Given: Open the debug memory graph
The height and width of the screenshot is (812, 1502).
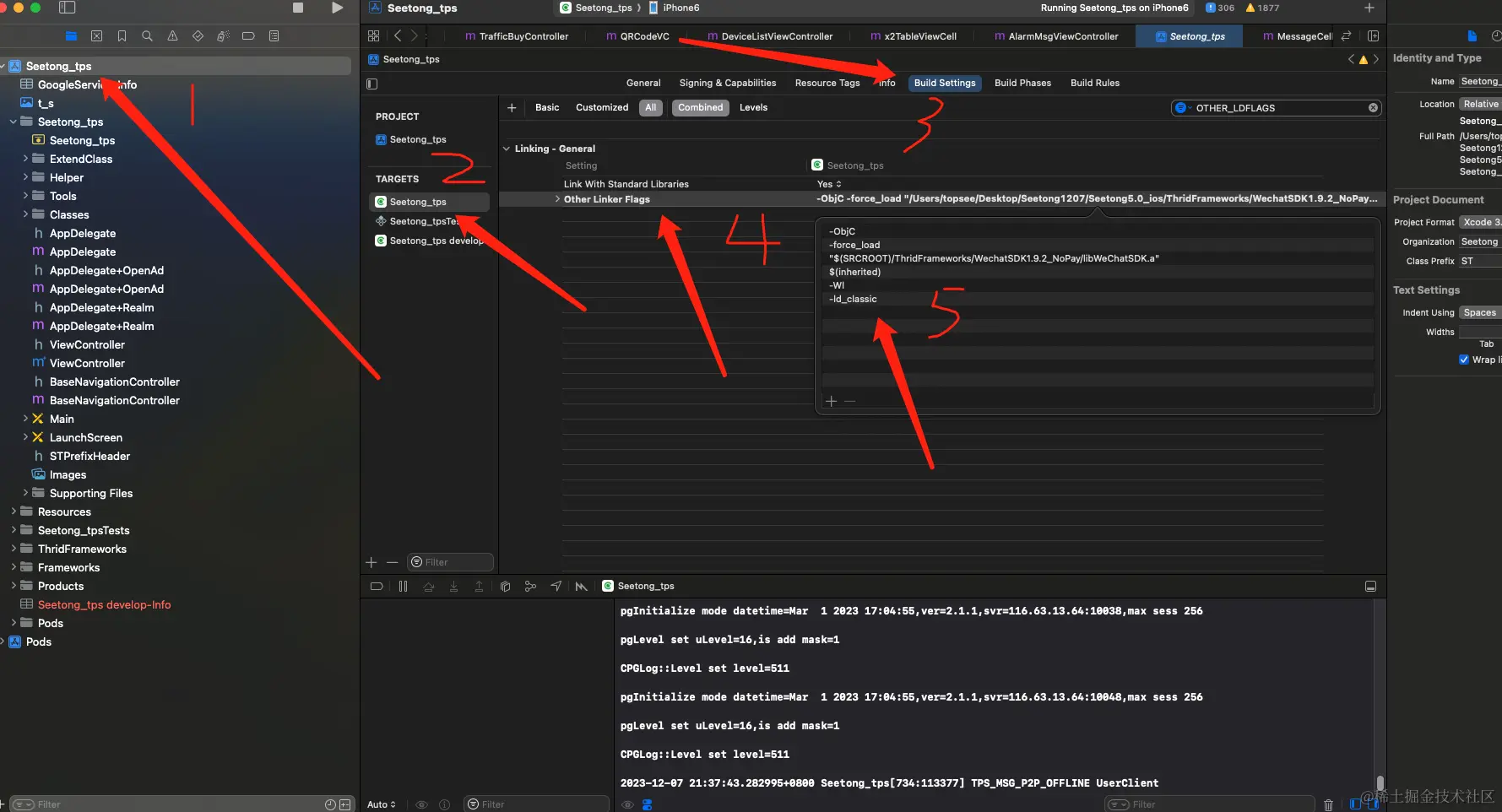Looking at the screenshot, I should pos(530,587).
